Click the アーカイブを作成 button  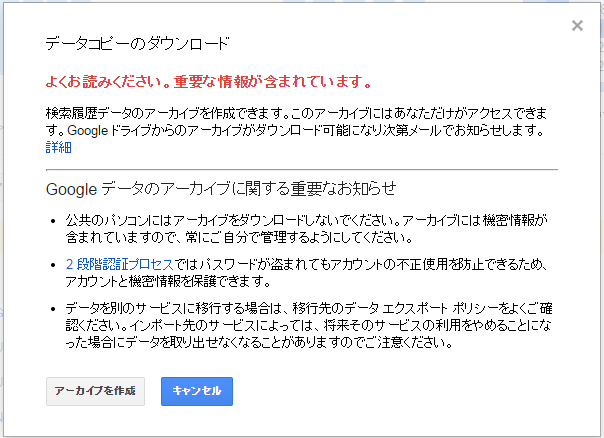pos(95,391)
